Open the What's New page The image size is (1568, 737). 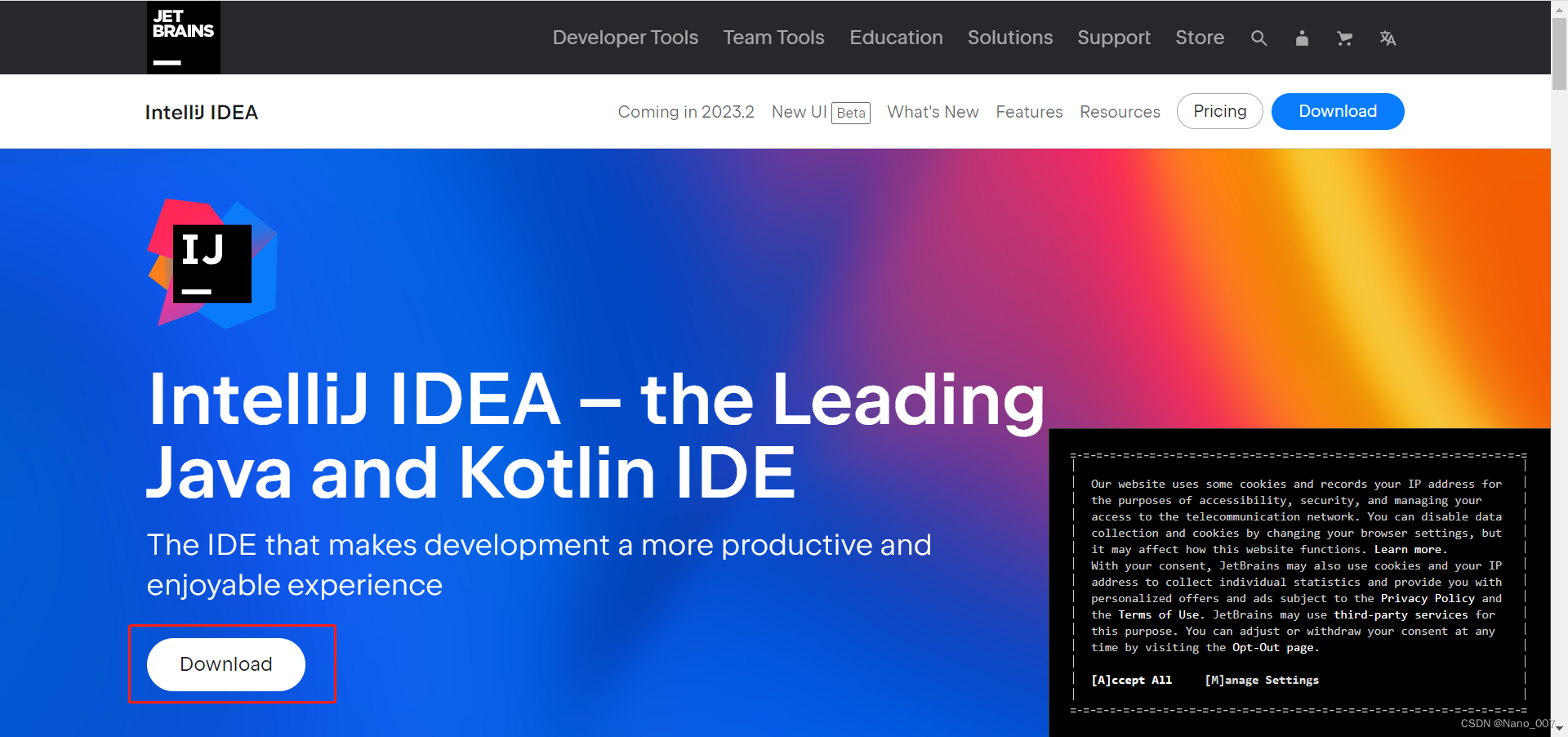(933, 112)
